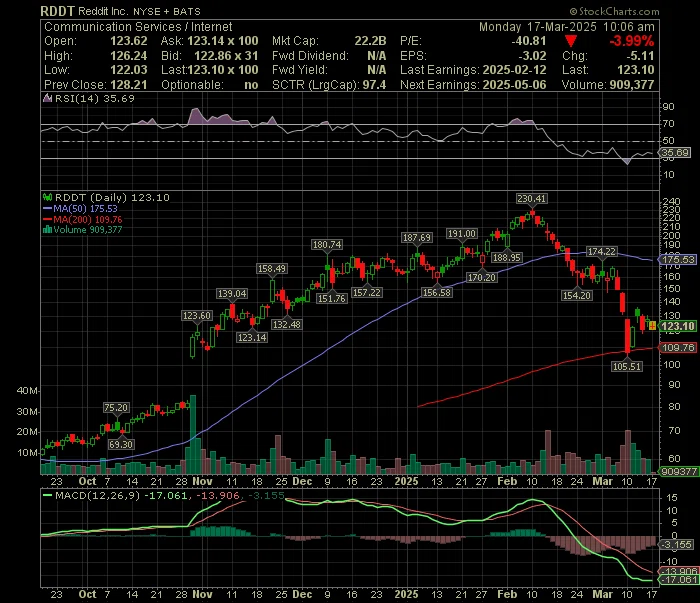The image size is (700, 603).
Task: Click the 170.20 price annotation
Action: pyautogui.click(x=481, y=278)
